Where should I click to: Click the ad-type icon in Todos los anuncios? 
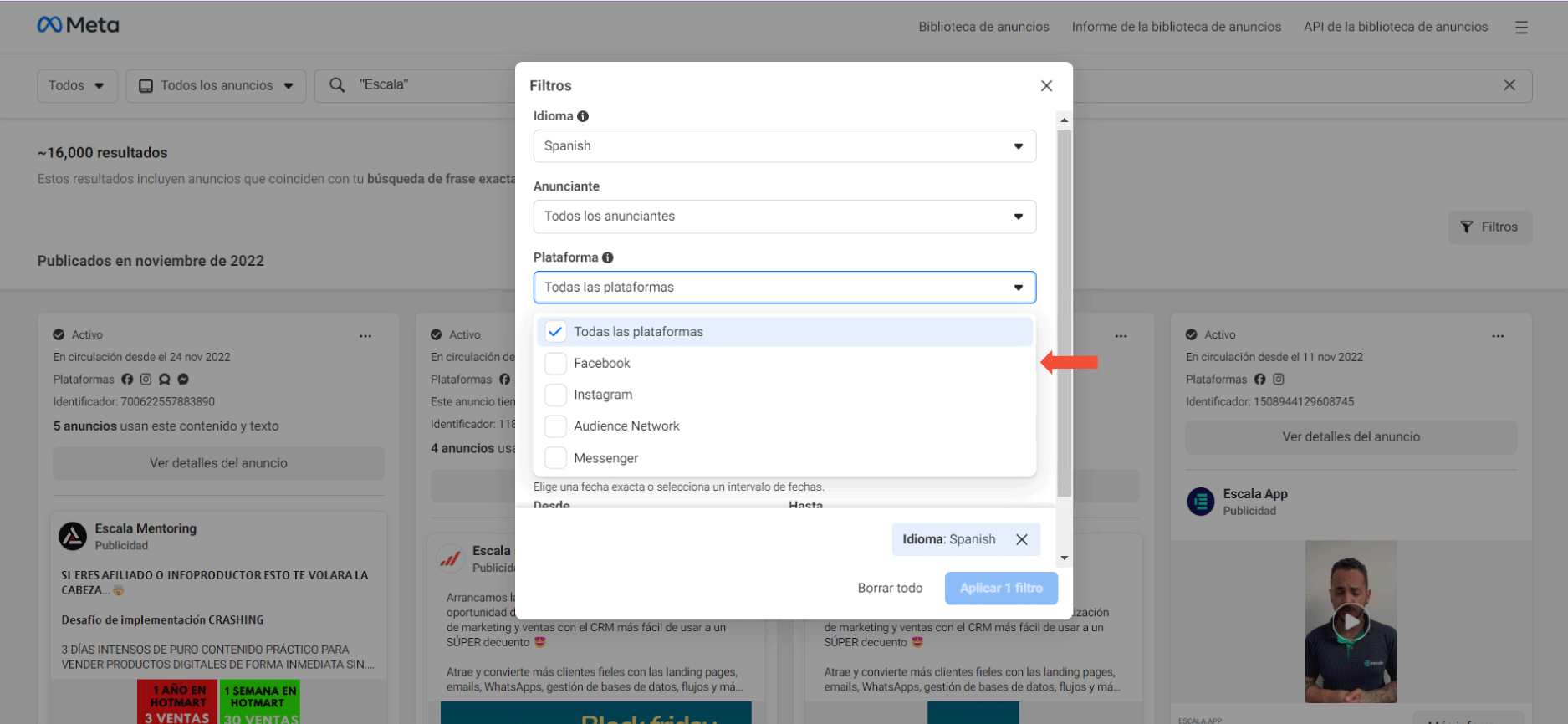[146, 85]
